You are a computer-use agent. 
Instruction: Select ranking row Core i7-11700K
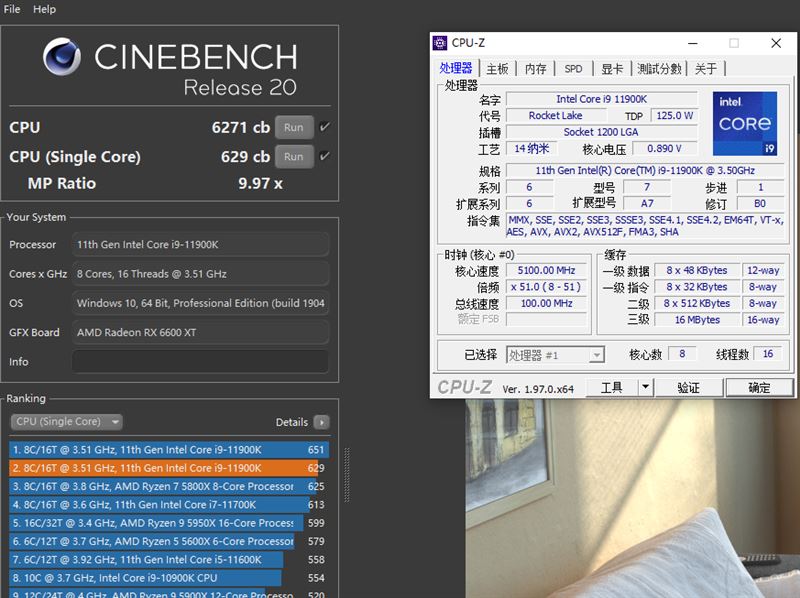168,505
